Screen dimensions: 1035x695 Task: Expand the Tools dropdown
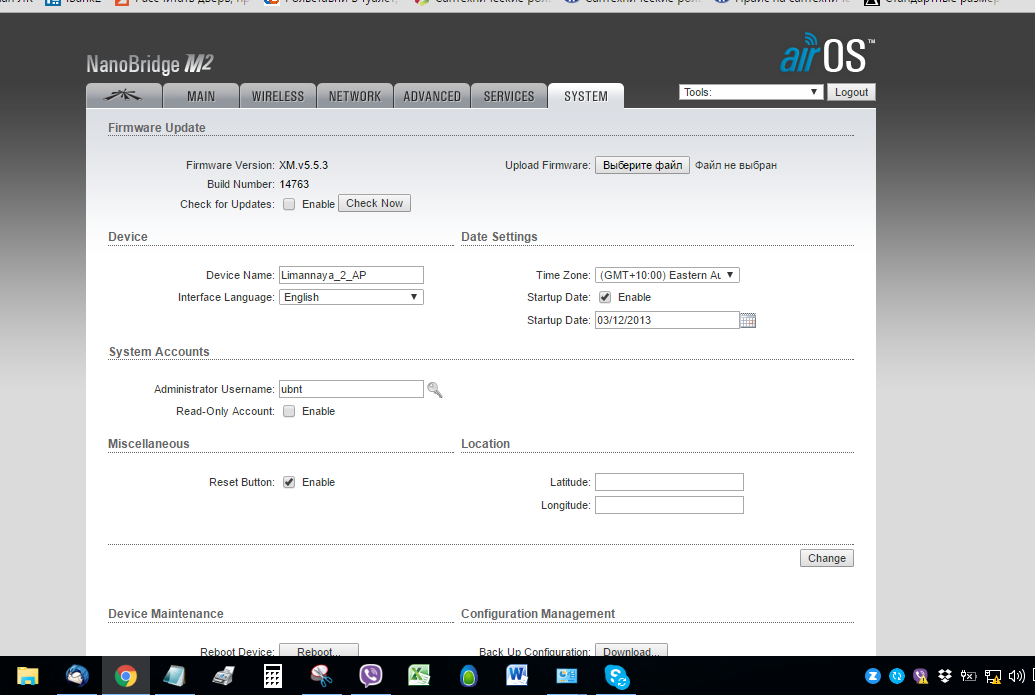click(x=750, y=92)
